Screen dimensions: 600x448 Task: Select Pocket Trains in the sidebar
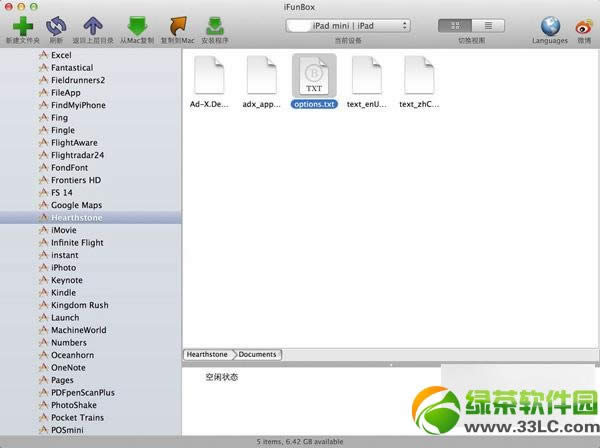click(79, 417)
